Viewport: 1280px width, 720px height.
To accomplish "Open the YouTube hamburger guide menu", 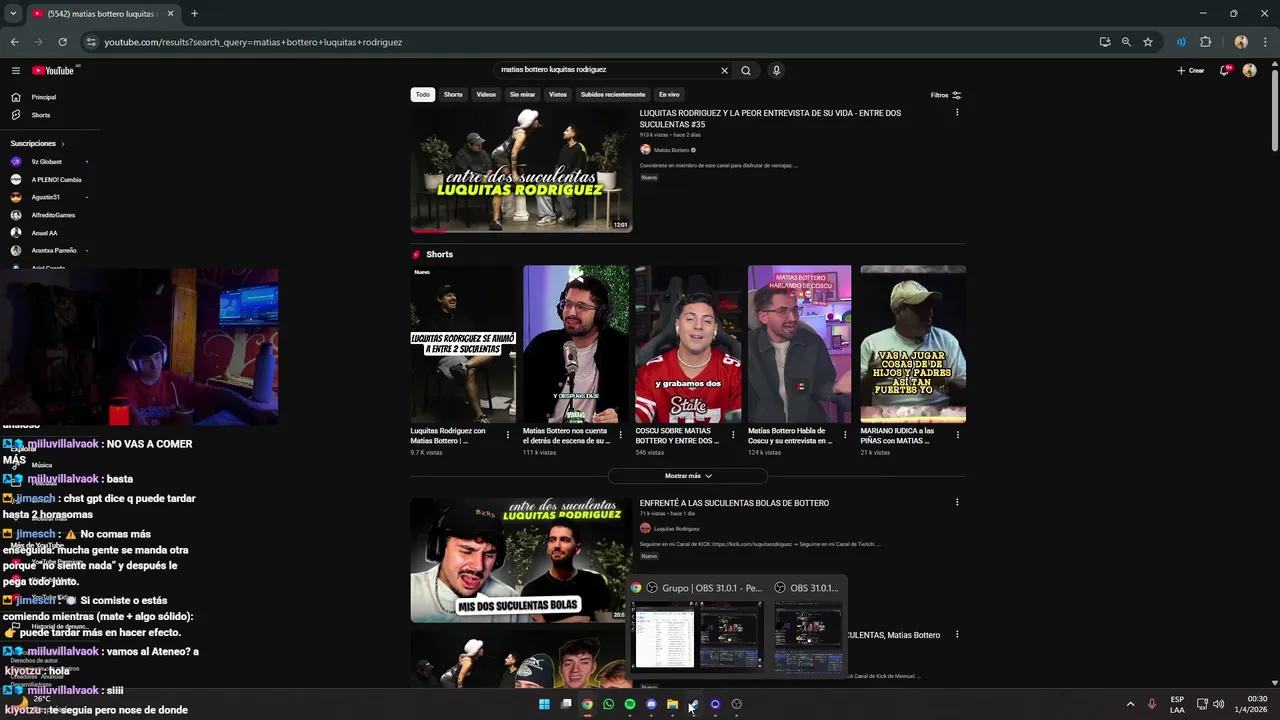I will click(x=16, y=70).
